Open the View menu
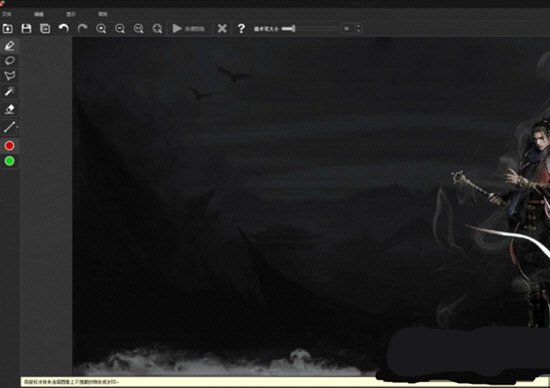Image resolution: width=550 pixels, height=388 pixels. (x=71, y=14)
